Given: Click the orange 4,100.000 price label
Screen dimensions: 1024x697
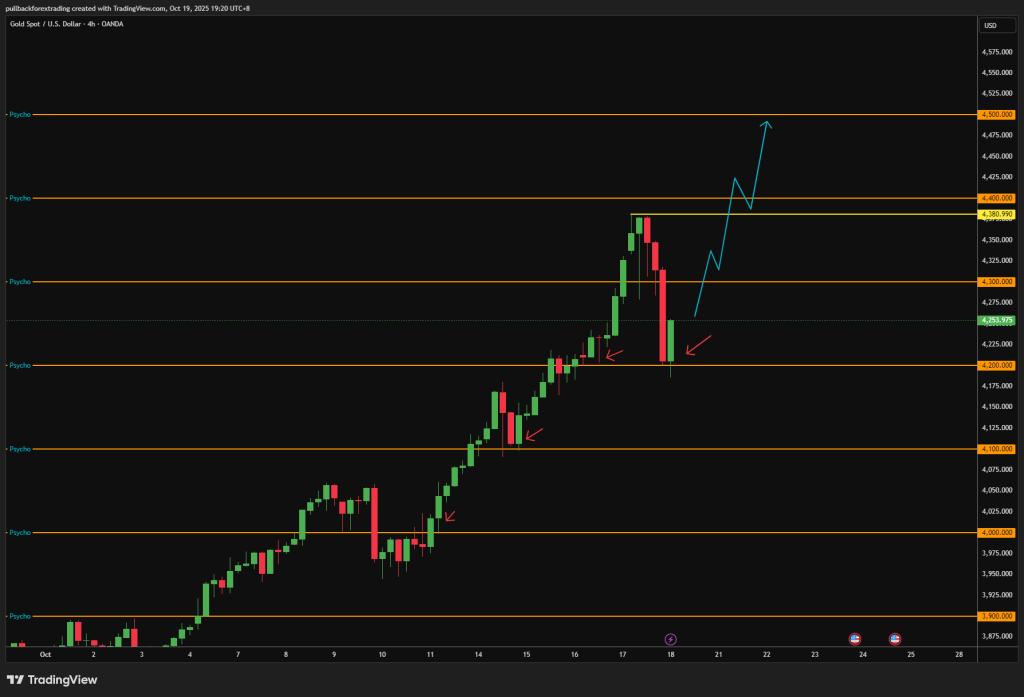Looking at the screenshot, I should click(998, 449).
